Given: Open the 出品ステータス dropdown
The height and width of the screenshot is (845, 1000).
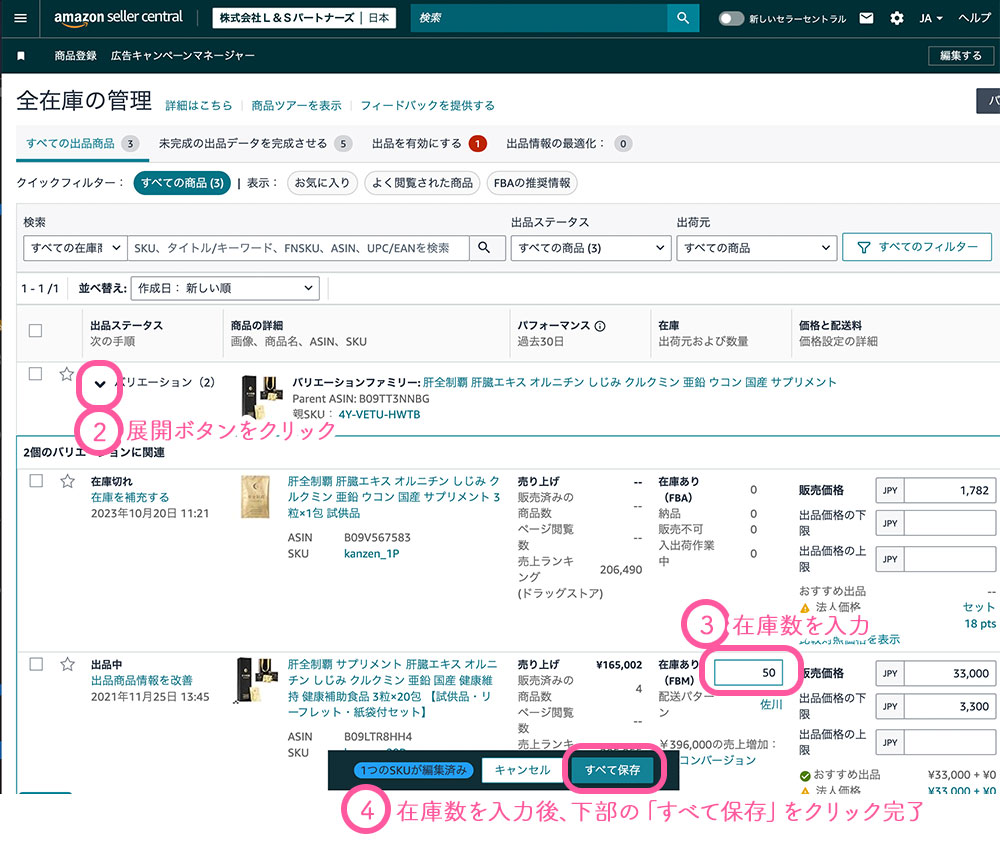Looking at the screenshot, I should point(590,248).
